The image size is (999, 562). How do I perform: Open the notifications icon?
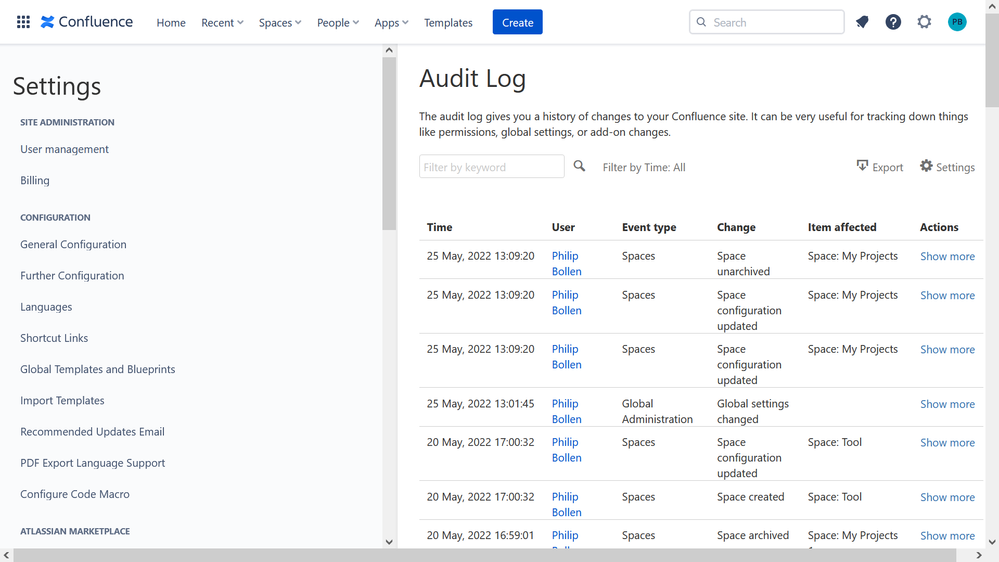[x=862, y=22]
